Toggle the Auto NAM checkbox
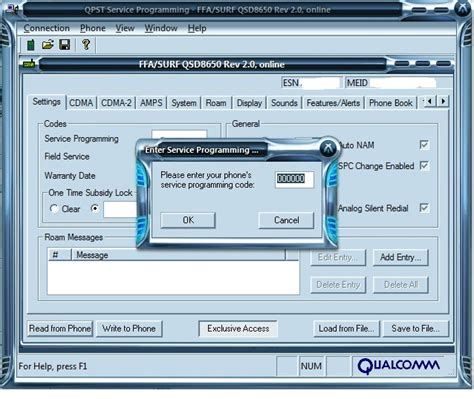 pyautogui.click(x=424, y=145)
